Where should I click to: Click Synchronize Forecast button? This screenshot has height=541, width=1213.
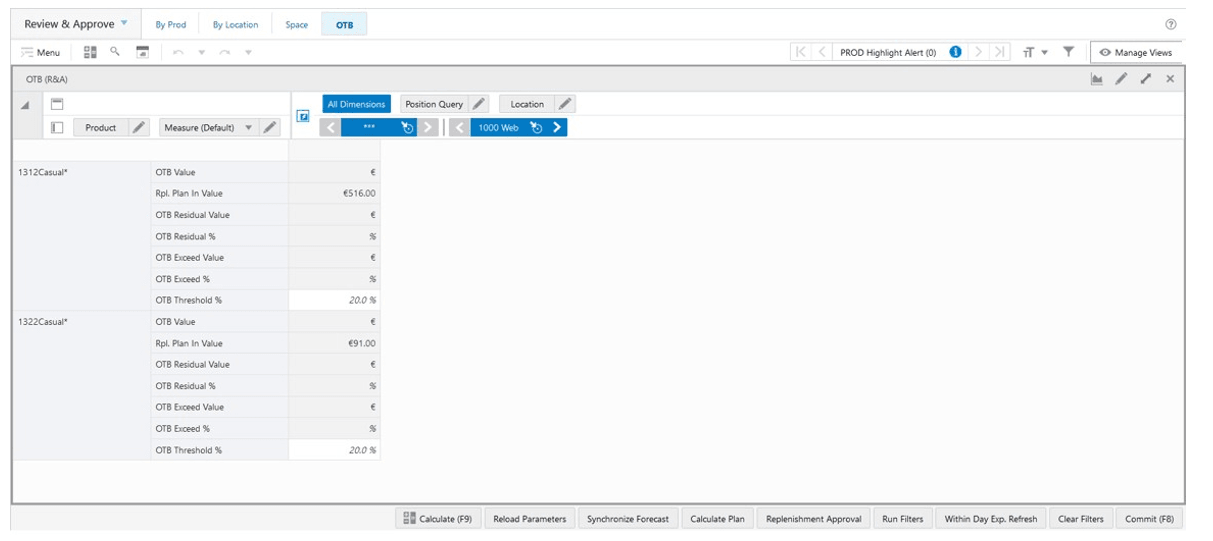pos(628,519)
